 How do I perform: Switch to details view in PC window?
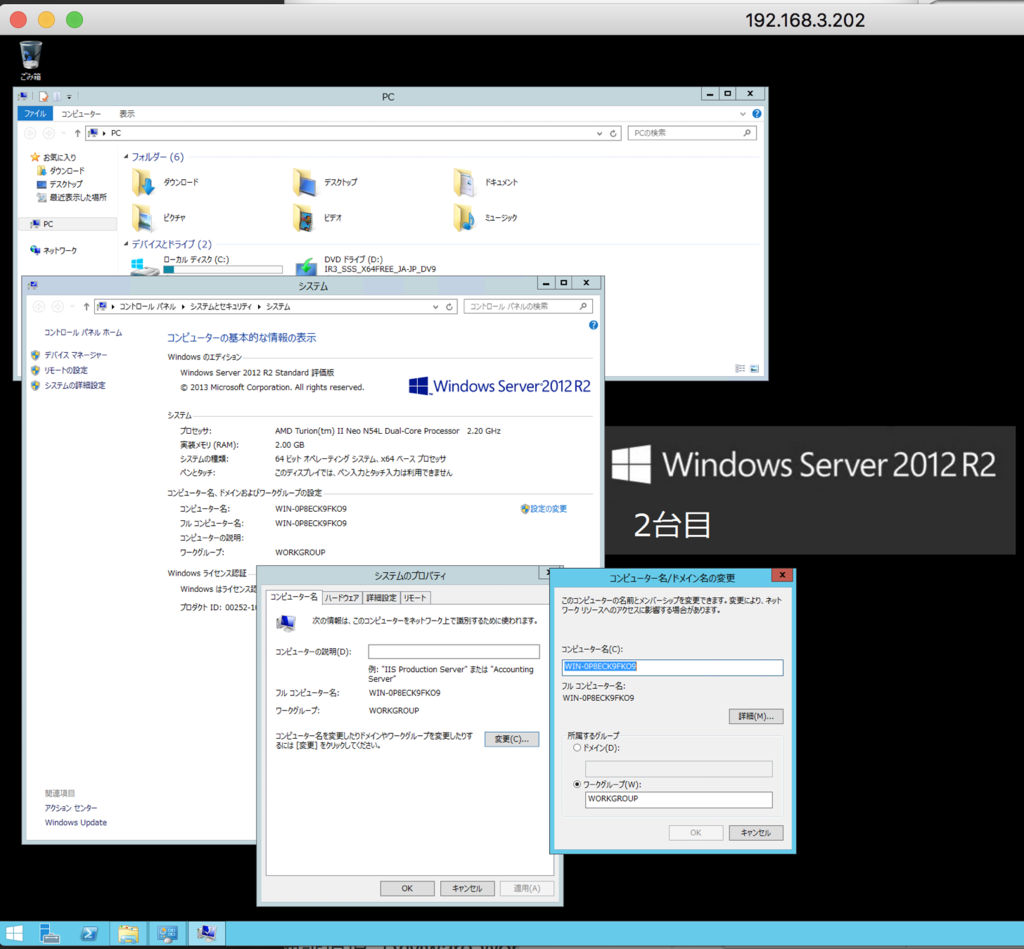[x=740, y=369]
